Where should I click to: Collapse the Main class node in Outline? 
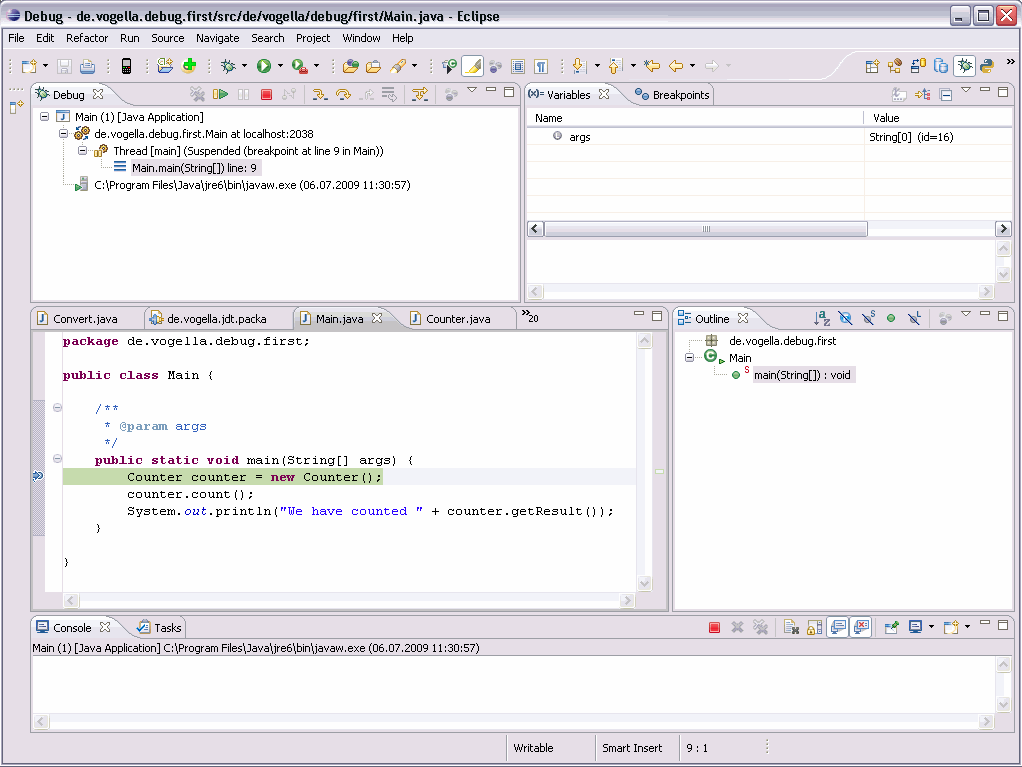pyautogui.click(x=689, y=357)
